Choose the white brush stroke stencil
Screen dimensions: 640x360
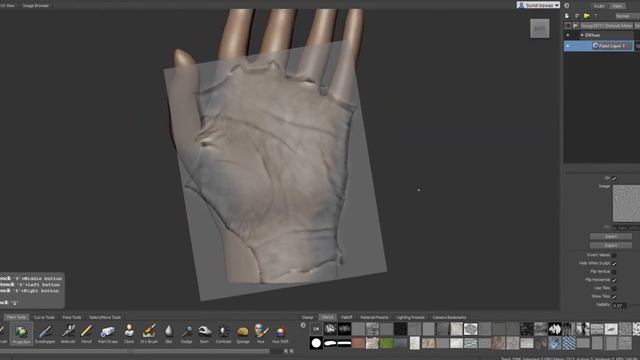click(330, 343)
